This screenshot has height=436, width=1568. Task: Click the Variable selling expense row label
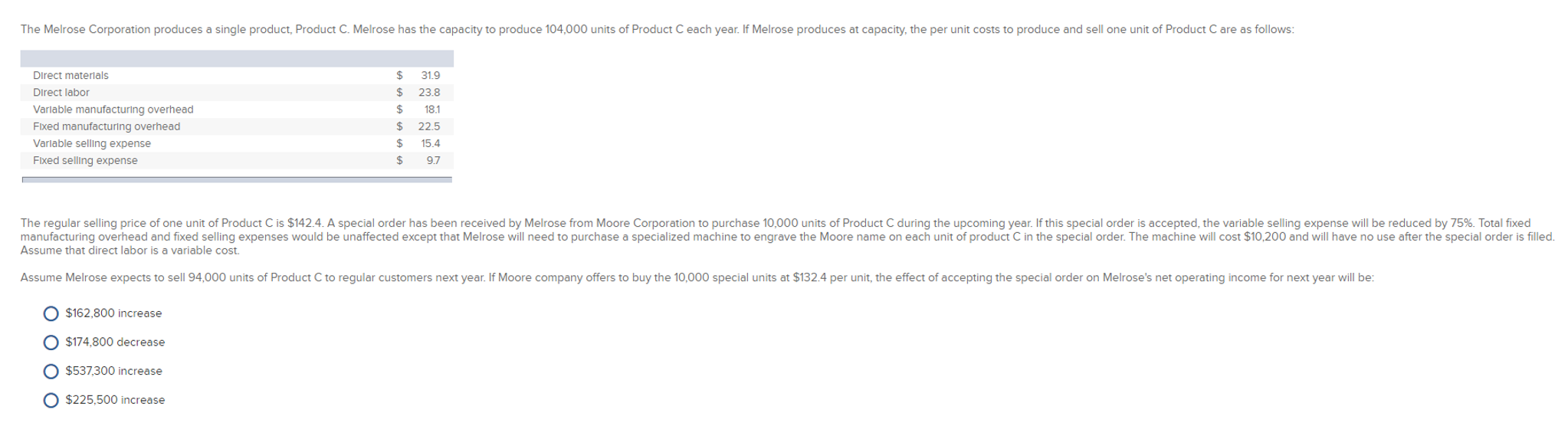point(92,143)
